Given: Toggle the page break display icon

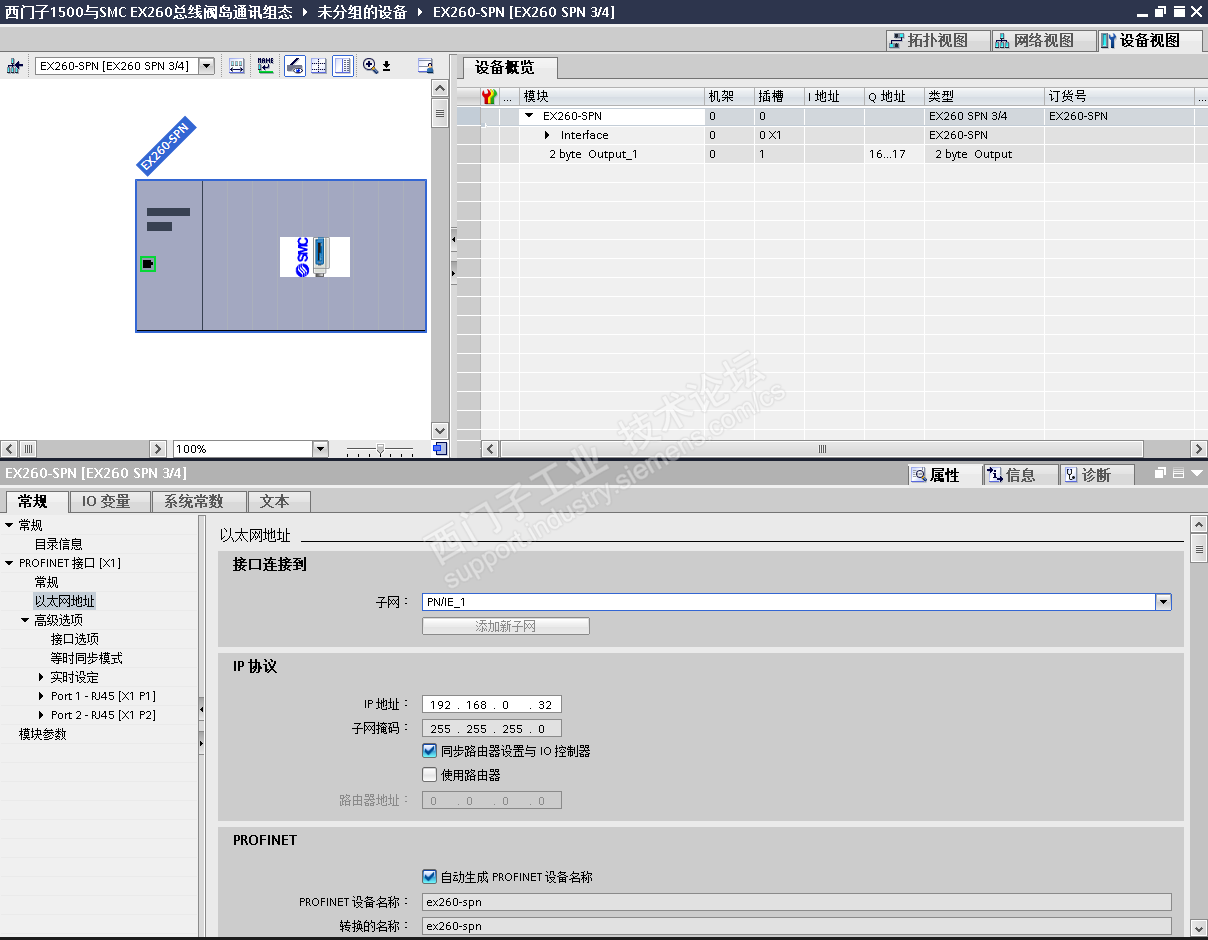Looking at the screenshot, I should coord(319,66).
